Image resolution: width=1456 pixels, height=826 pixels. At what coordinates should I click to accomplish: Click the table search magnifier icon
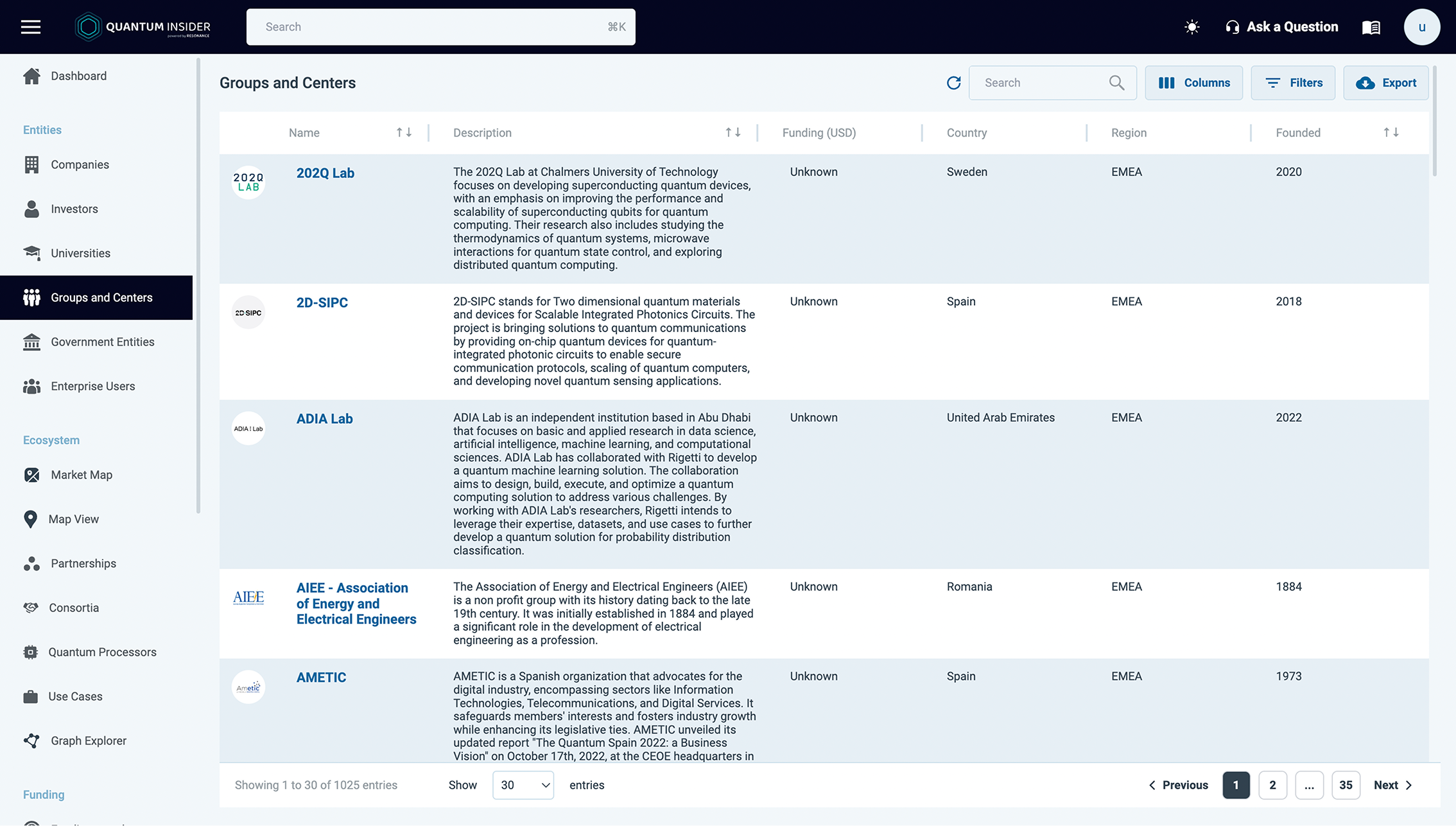tap(1116, 83)
